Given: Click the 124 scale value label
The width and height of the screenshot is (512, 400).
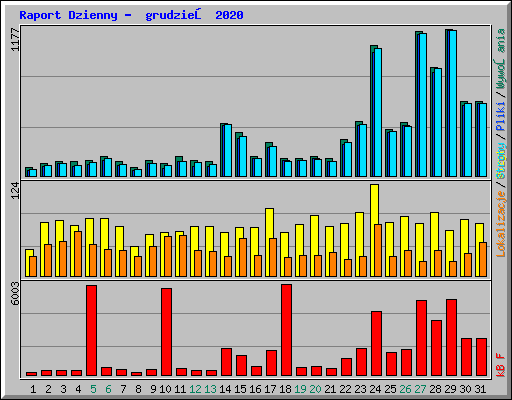Looking at the screenshot, I should point(15,190).
